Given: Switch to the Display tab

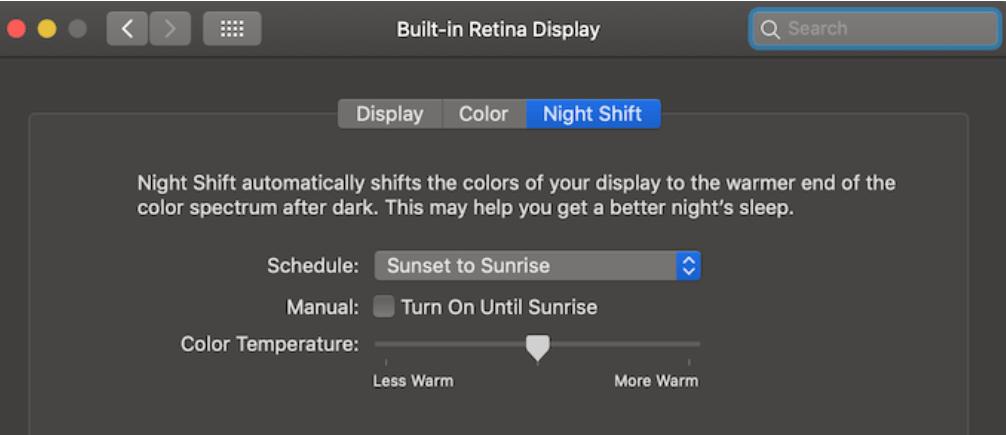Looking at the screenshot, I should (x=390, y=114).
